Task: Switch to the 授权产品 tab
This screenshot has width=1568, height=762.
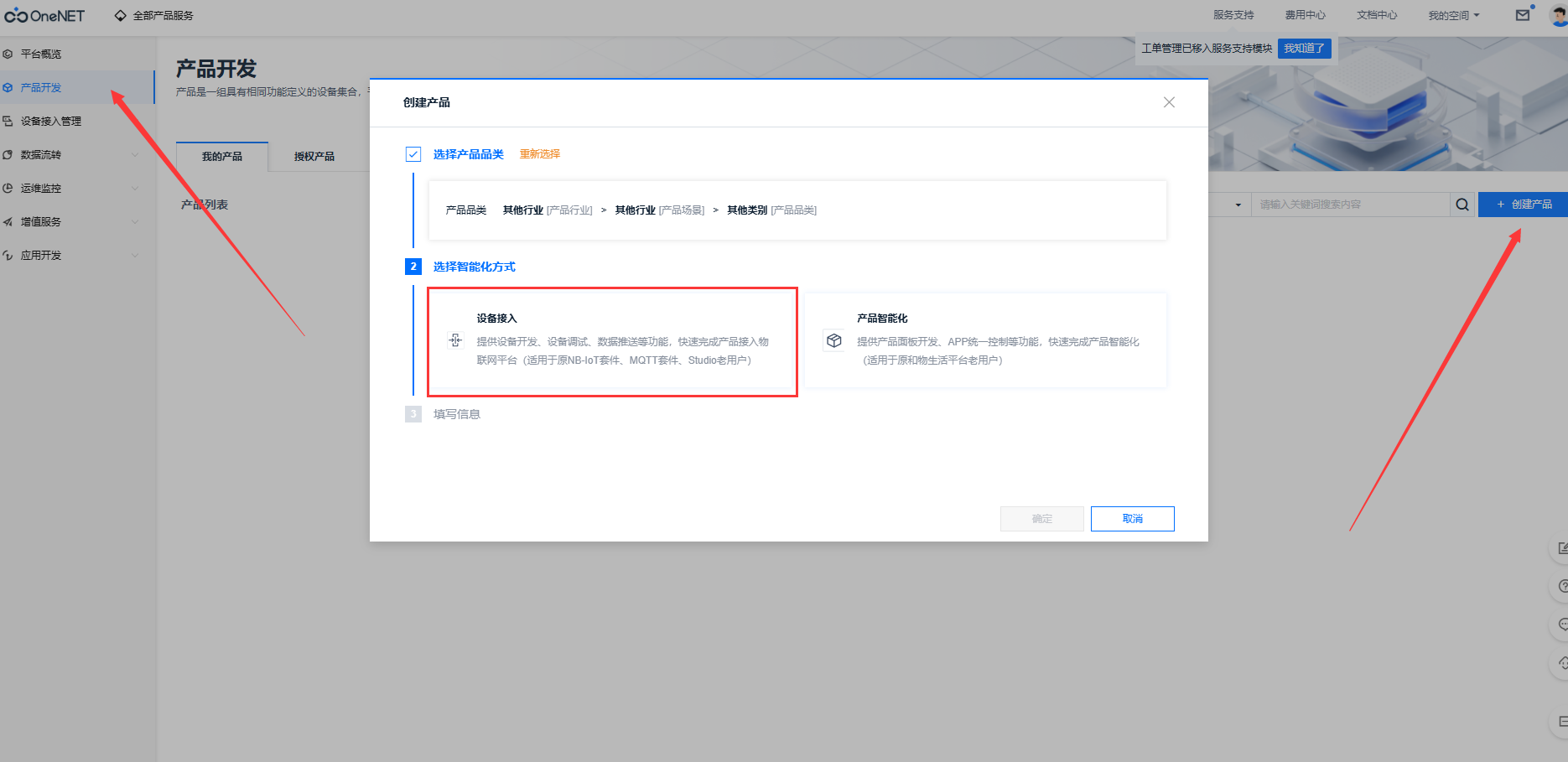Action: (x=314, y=157)
